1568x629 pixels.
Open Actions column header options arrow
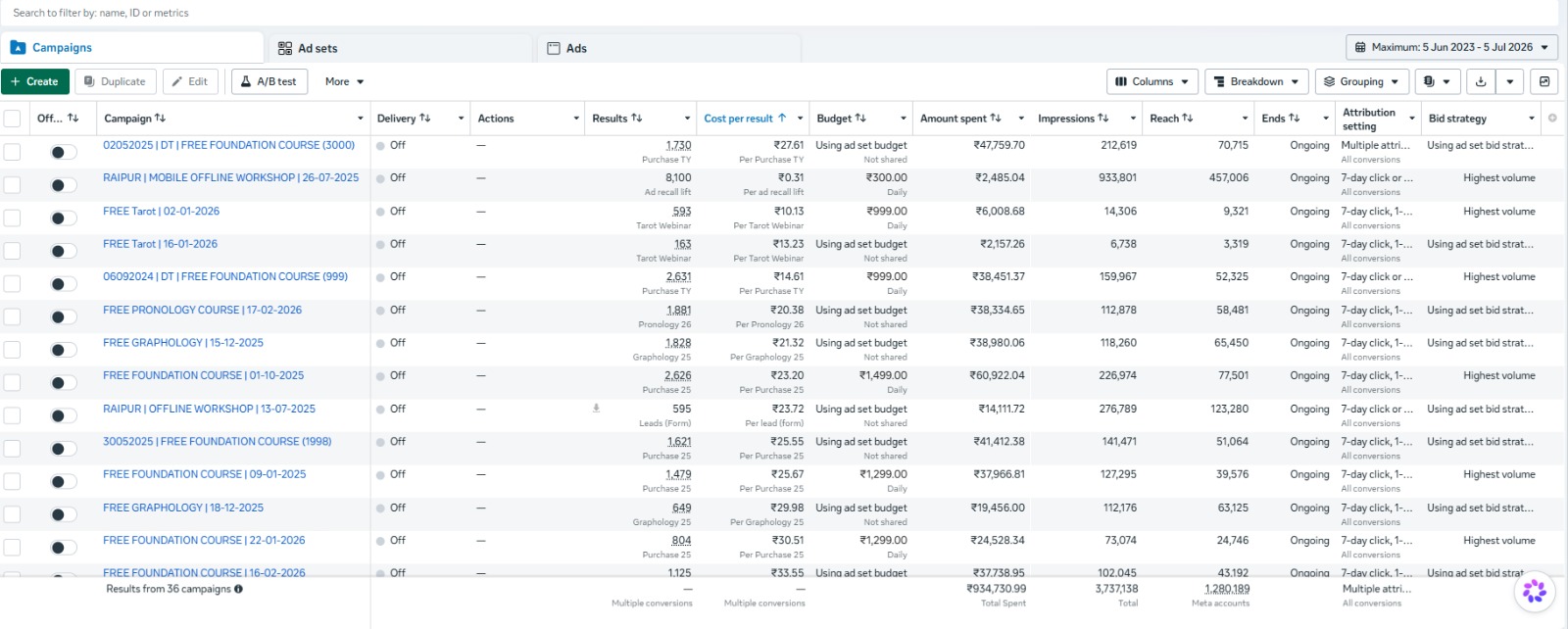(575, 119)
